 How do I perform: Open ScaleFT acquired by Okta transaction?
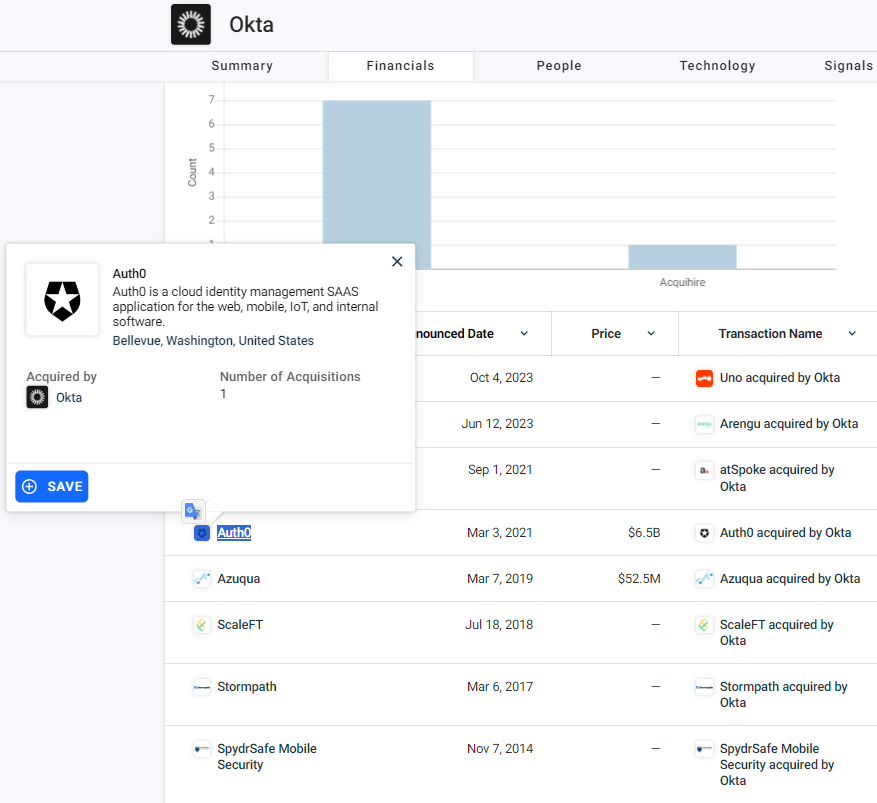(776, 632)
